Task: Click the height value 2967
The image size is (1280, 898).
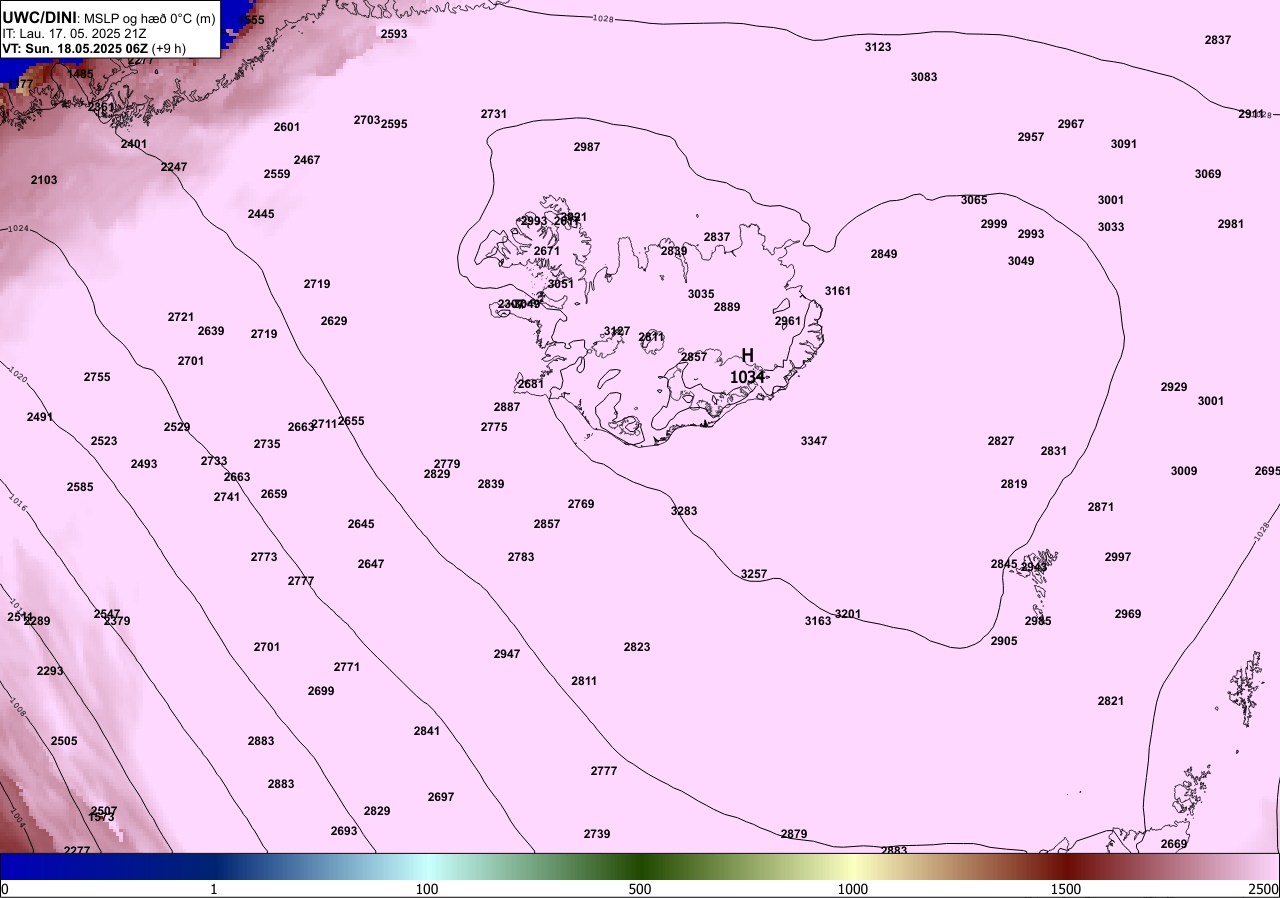Action: click(1071, 124)
